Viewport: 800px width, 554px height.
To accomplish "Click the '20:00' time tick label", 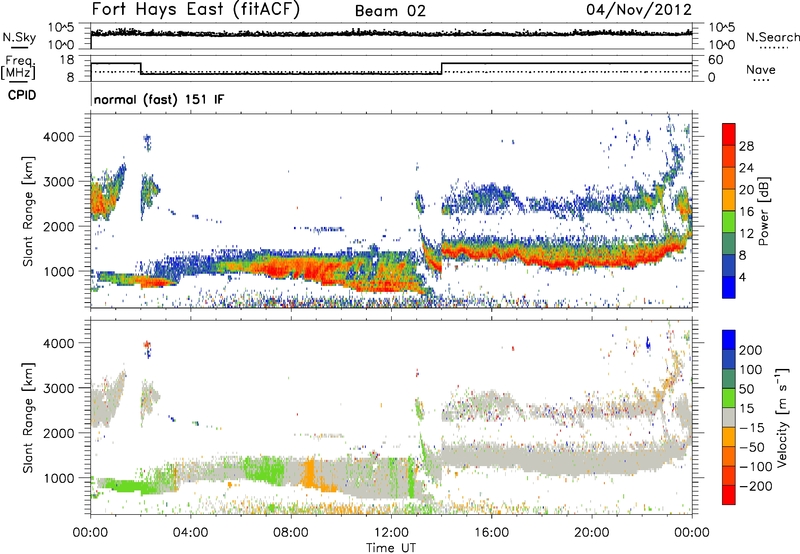I will tap(591, 533).
